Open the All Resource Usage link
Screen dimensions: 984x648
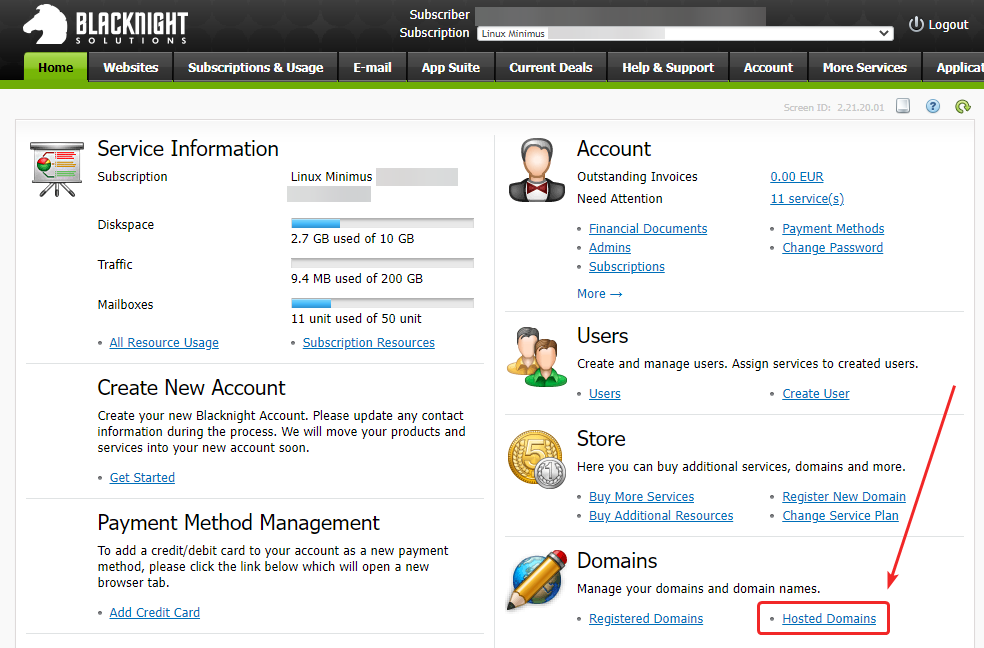click(164, 343)
